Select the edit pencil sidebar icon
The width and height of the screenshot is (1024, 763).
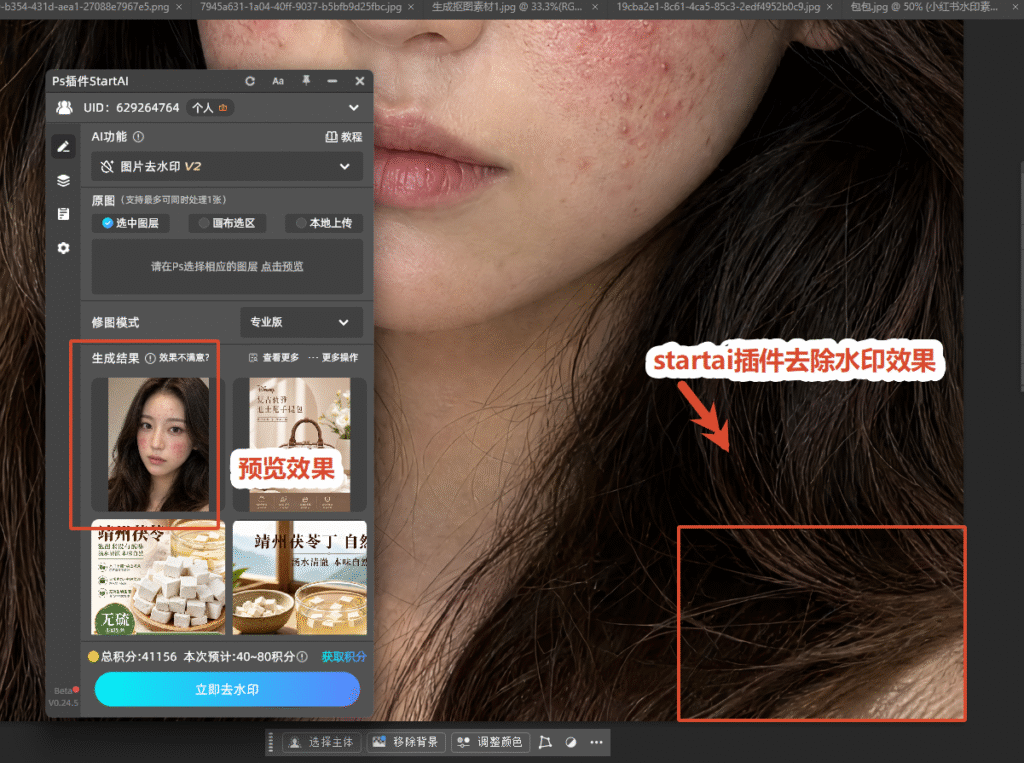click(x=63, y=147)
